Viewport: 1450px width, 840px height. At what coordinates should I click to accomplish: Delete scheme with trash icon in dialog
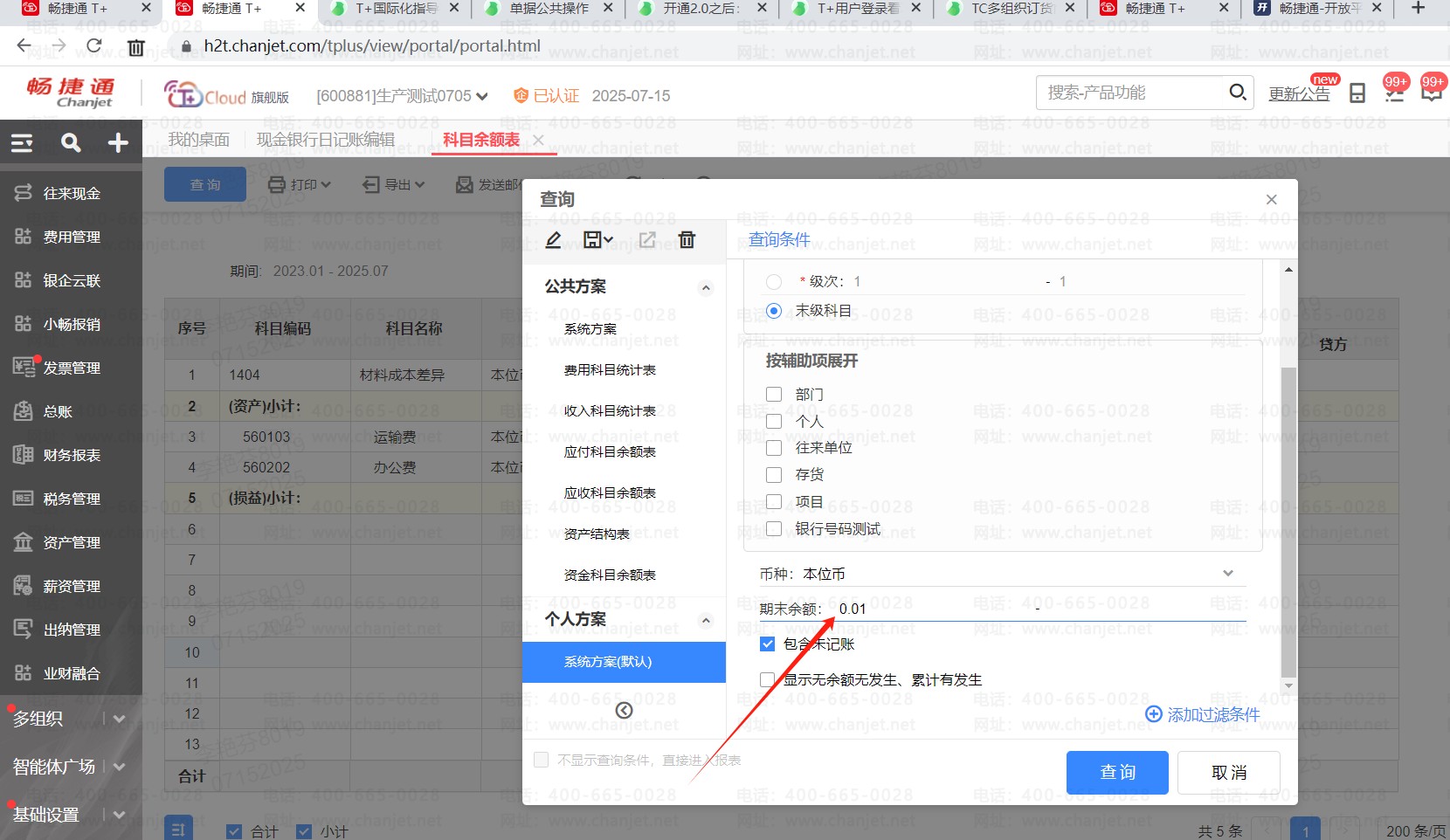tap(687, 239)
